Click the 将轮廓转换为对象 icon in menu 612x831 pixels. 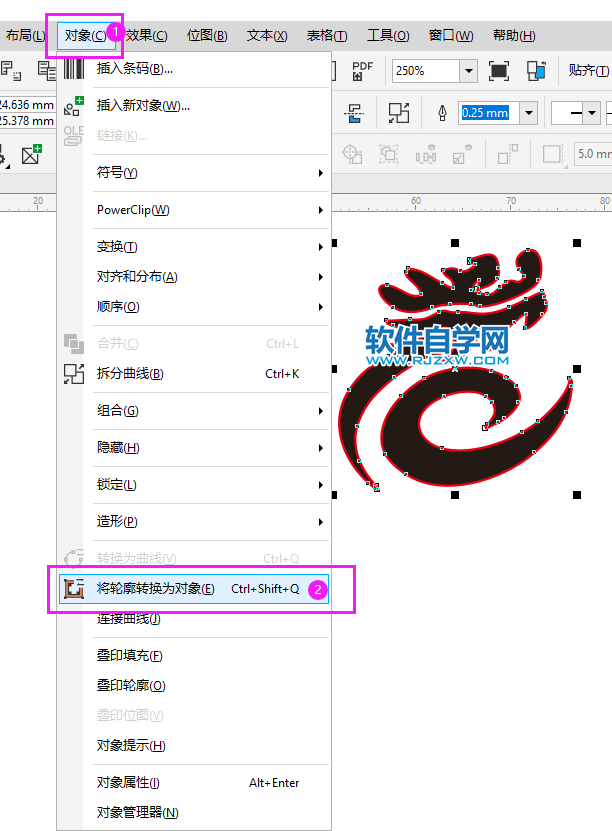[x=74, y=589]
